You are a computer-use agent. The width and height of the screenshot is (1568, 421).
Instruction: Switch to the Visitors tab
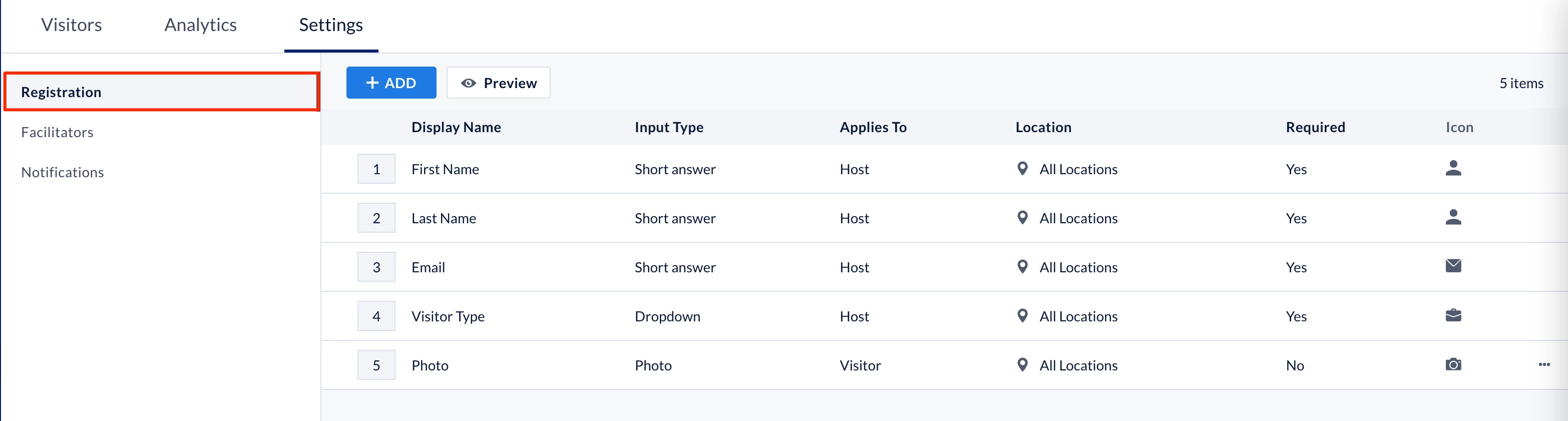point(71,25)
